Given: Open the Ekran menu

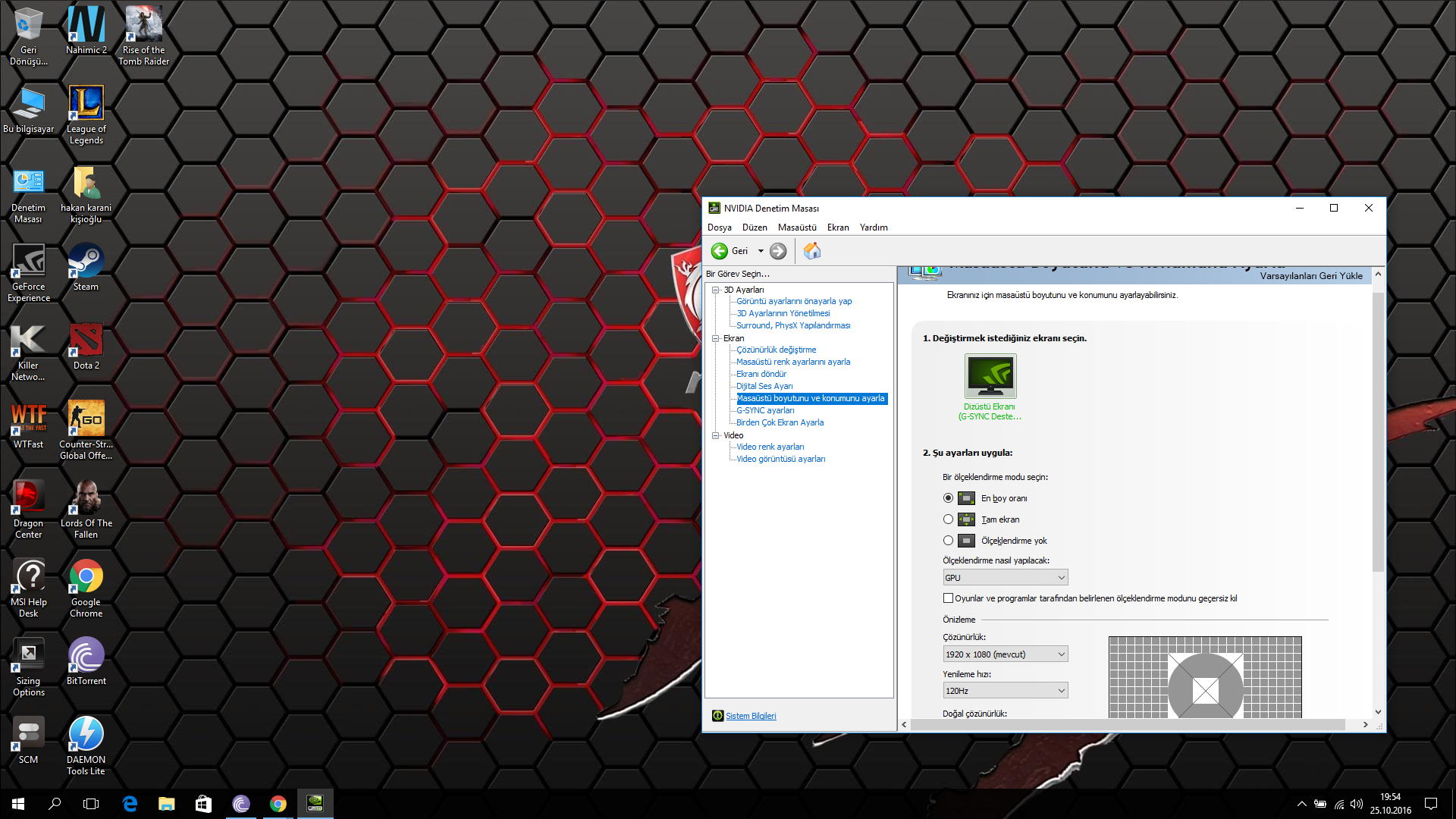Looking at the screenshot, I should click(x=838, y=227).
